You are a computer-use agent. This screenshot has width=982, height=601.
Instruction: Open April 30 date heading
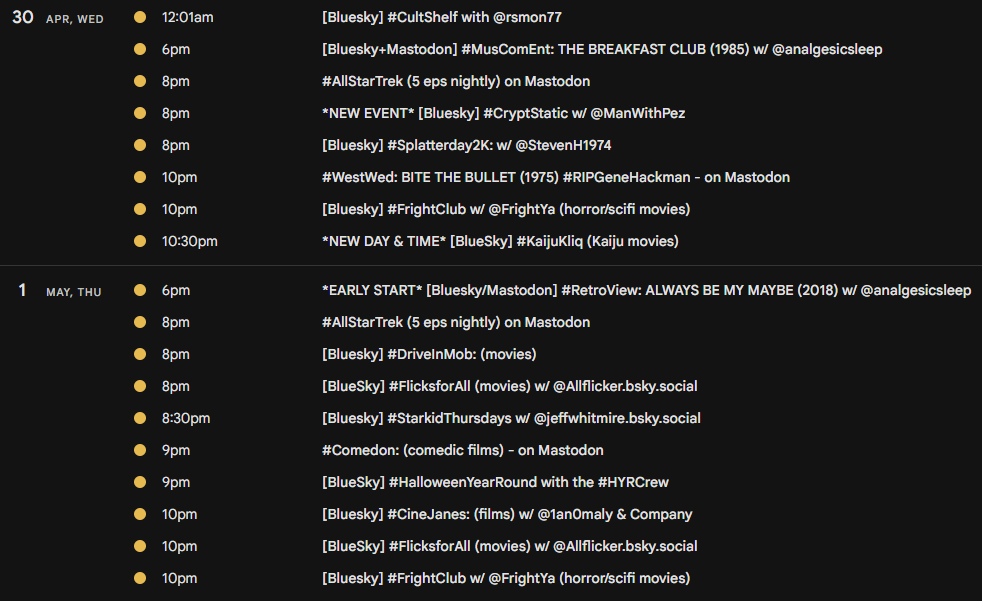(58, 18)
